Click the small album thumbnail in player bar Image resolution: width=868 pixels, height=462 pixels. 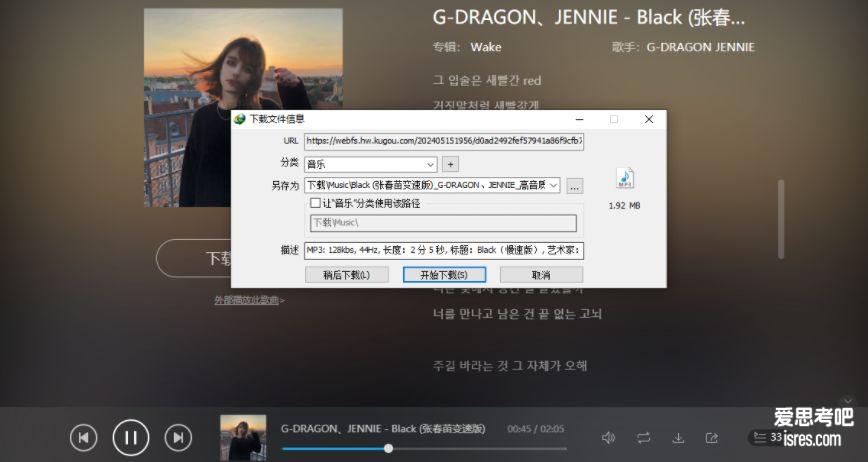pyautogui.click(x=243, y=438)
